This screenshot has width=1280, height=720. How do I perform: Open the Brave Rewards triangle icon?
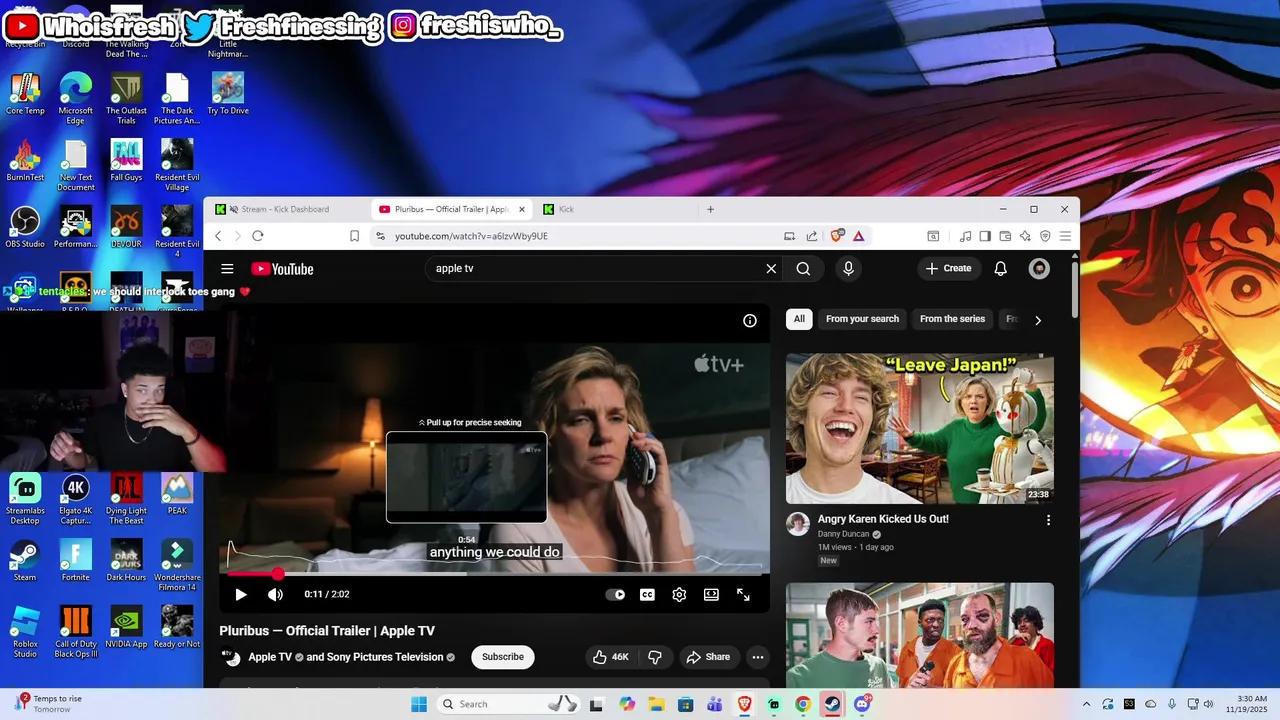coord(858,236)
